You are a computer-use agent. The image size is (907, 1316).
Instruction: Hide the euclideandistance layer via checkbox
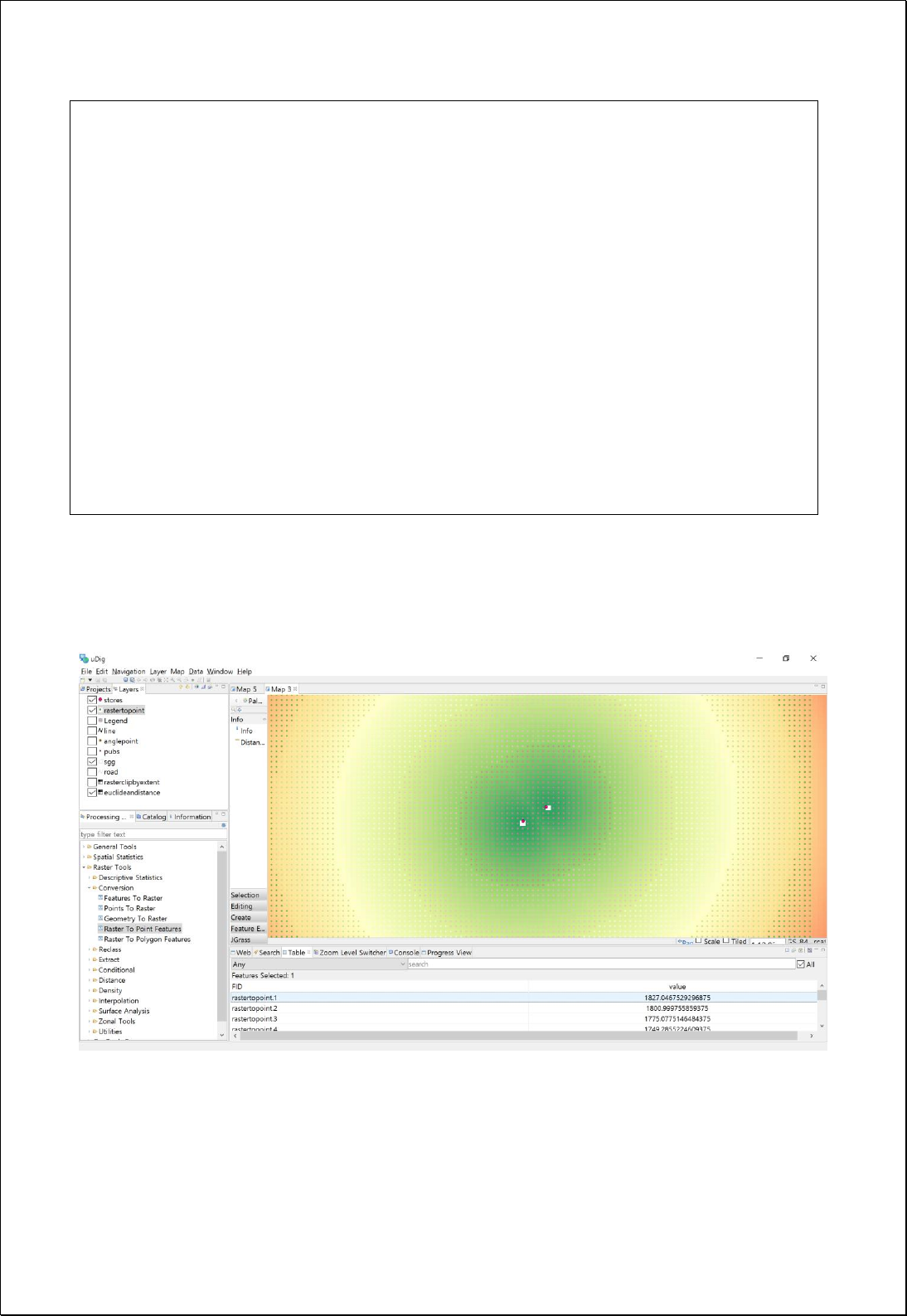[x=92, y=793]
